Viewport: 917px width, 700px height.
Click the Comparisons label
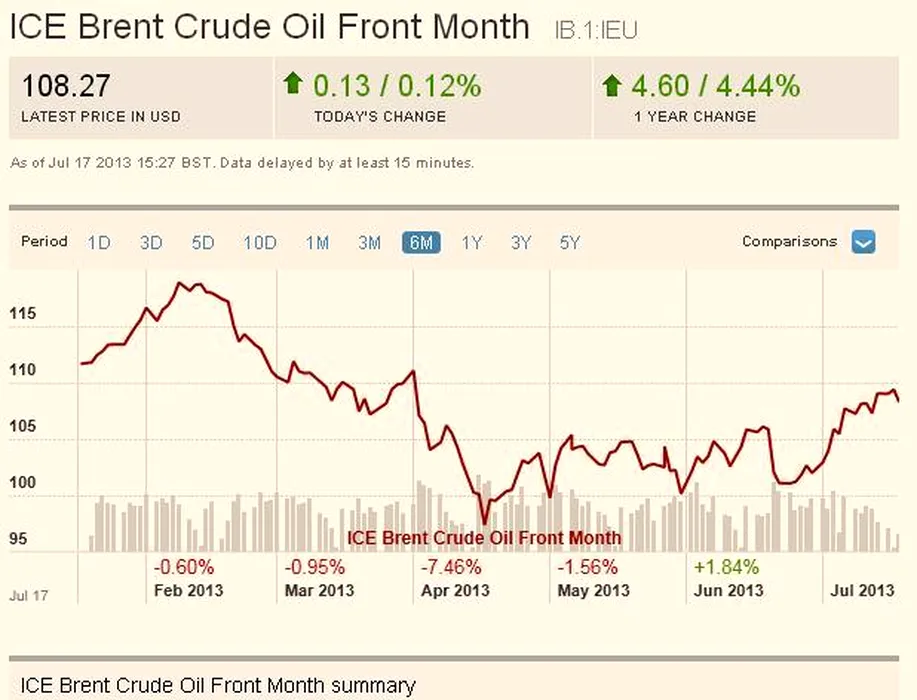point(789,241)
